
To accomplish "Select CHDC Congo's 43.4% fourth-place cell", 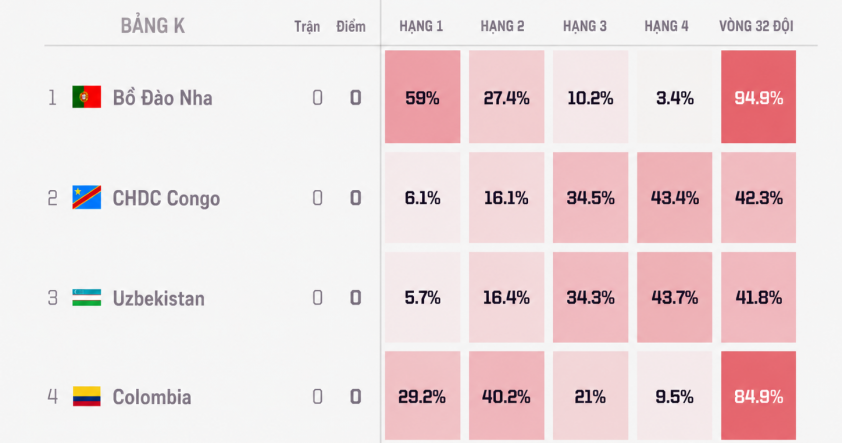I will [674, 198].
